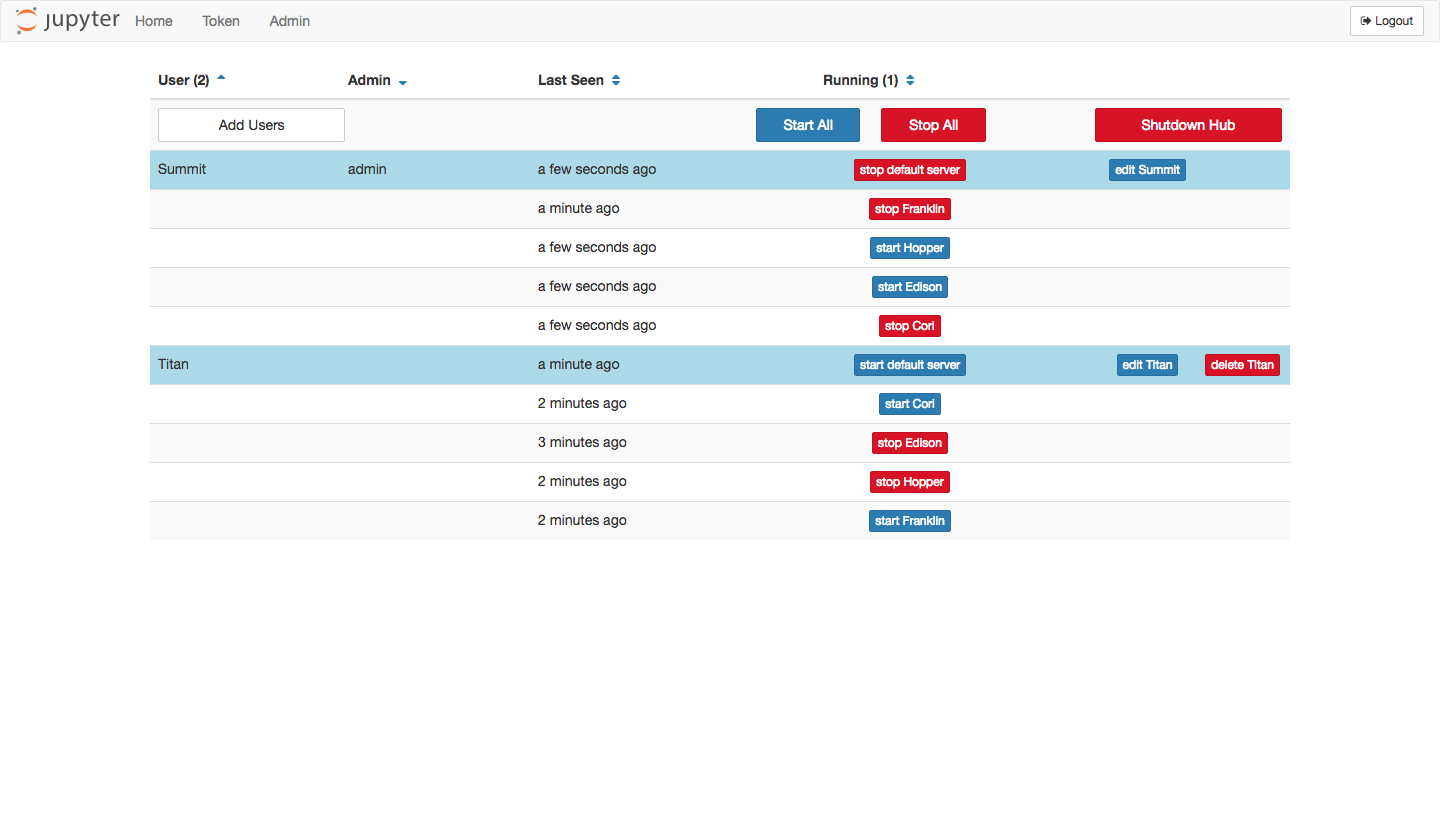Click the Admin column sort arrow
This screenshot has height=826, width=1440.
403,83
